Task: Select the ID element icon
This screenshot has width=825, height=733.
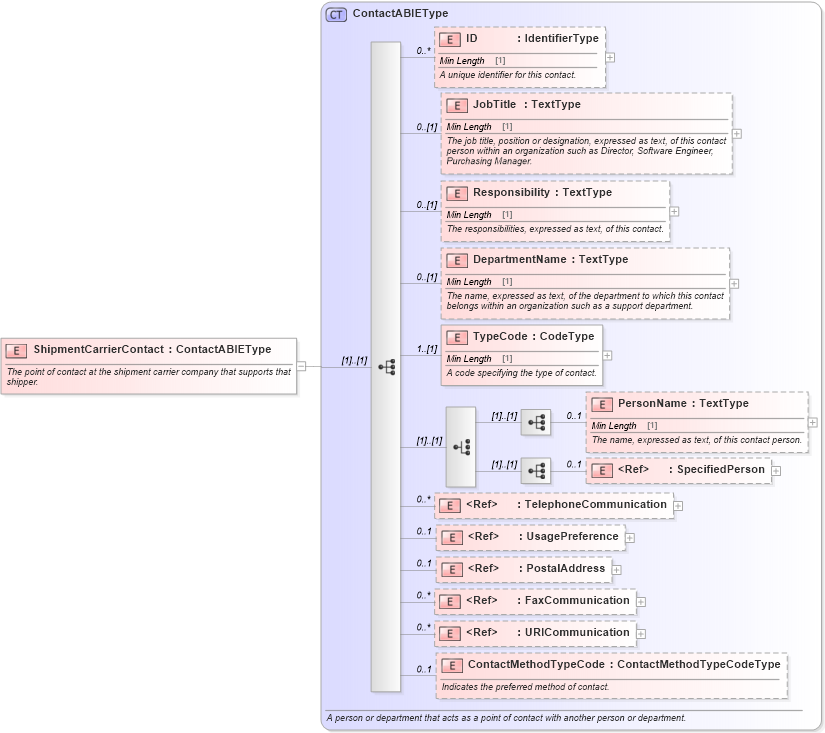Action: pos(448,38)
